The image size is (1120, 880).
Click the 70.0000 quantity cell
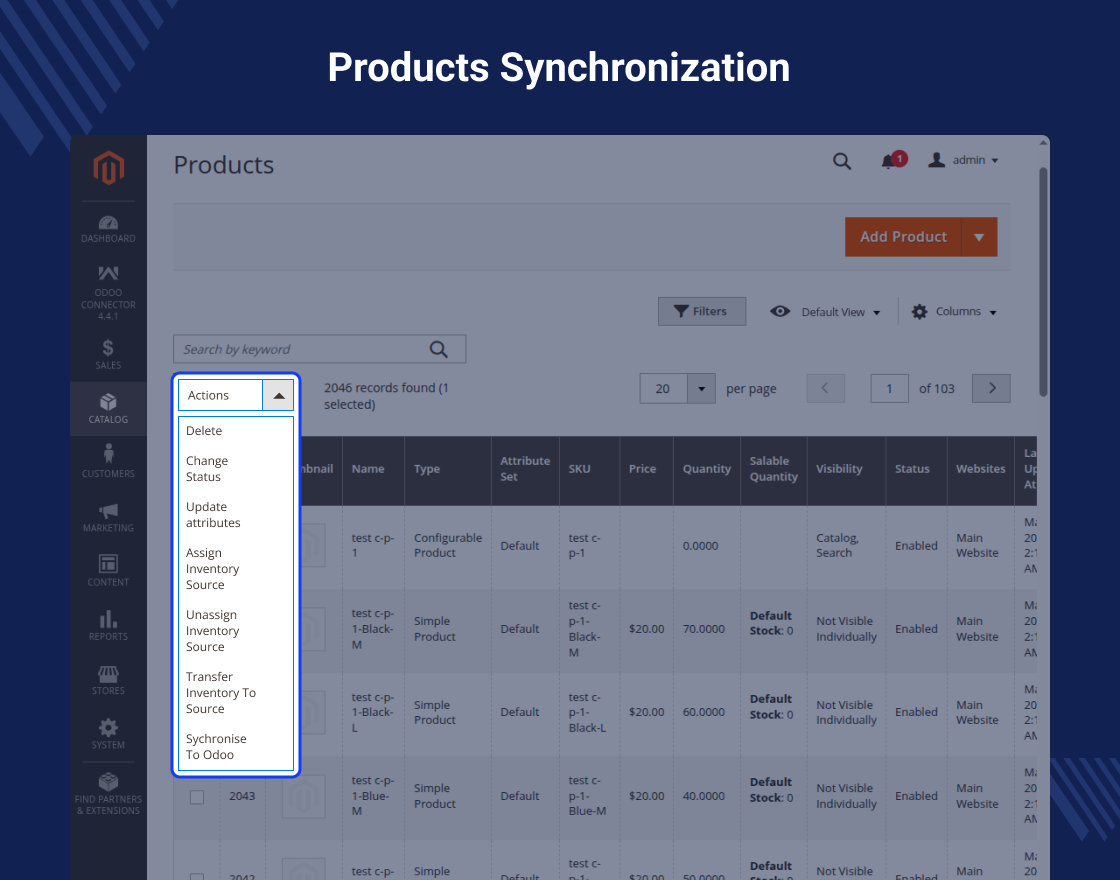click(x=704, y=629)
